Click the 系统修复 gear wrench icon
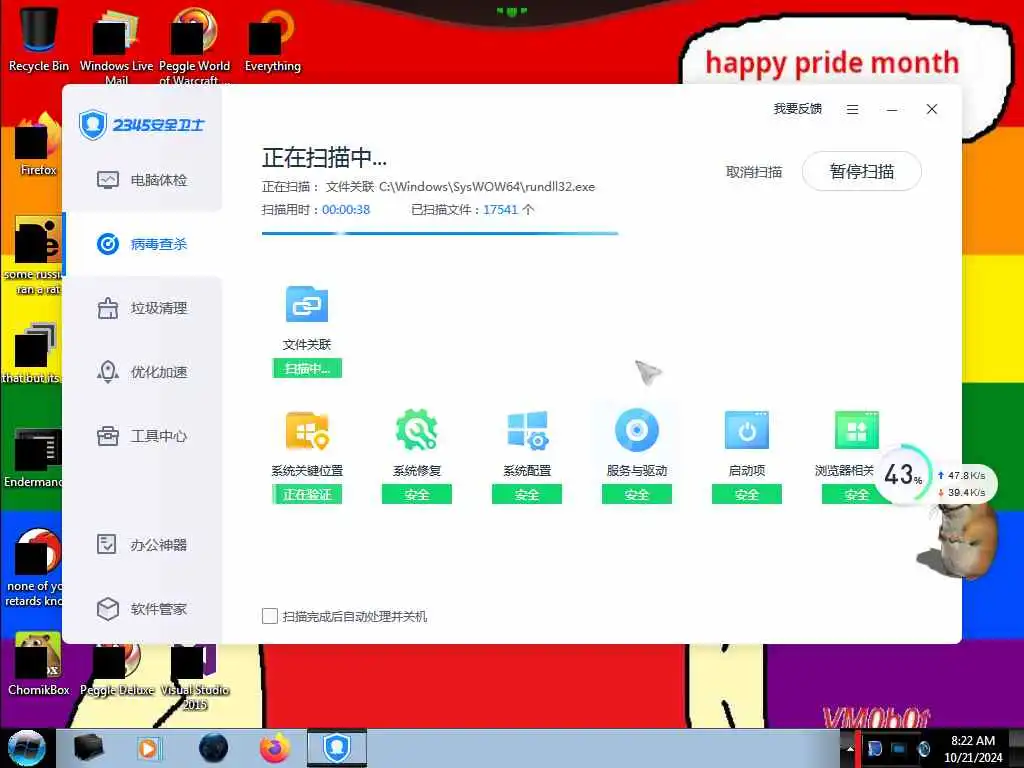Viewport: 1024px width, 768px height. click(417, 430)
